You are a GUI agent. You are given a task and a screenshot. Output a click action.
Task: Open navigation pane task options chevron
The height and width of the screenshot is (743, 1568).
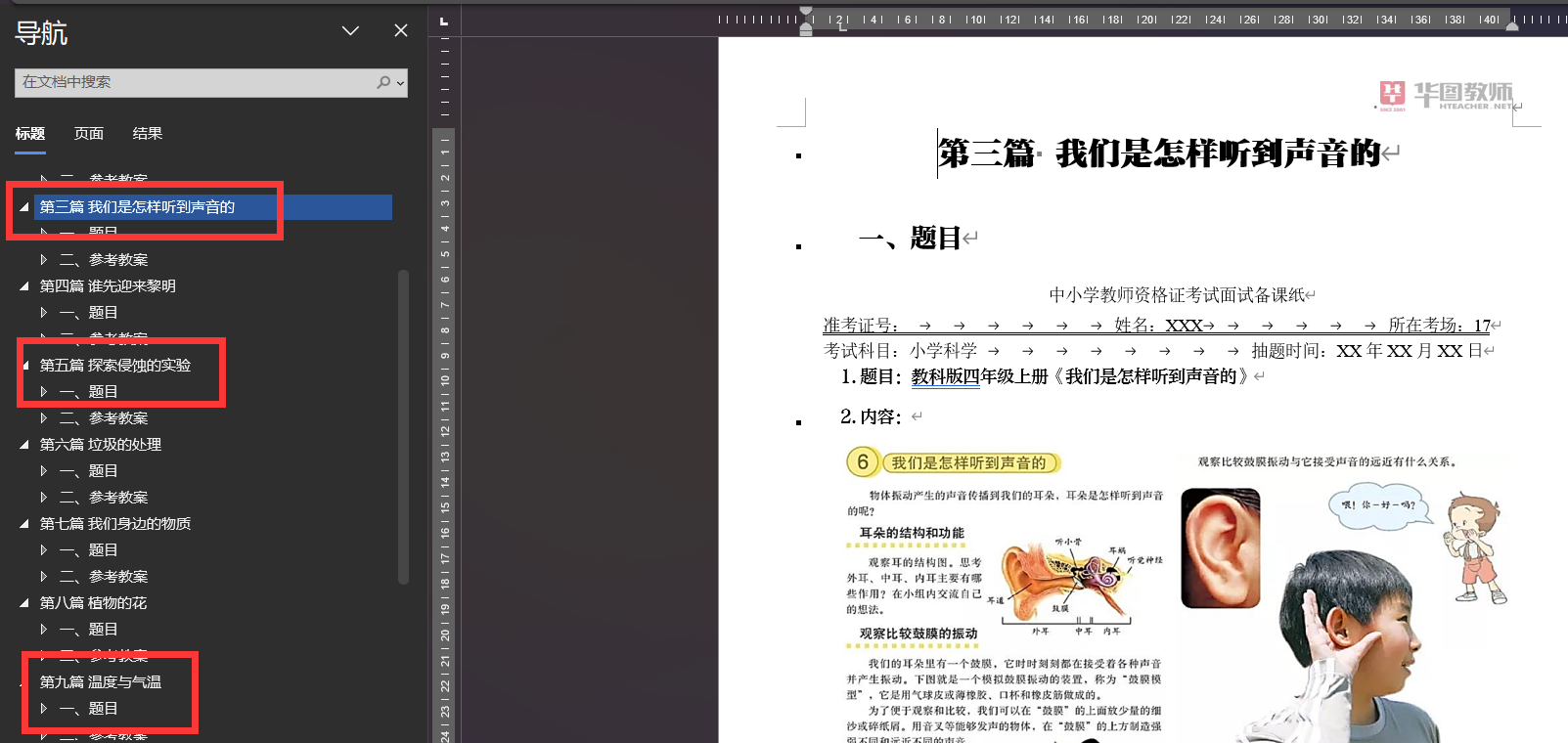point(350,31)
